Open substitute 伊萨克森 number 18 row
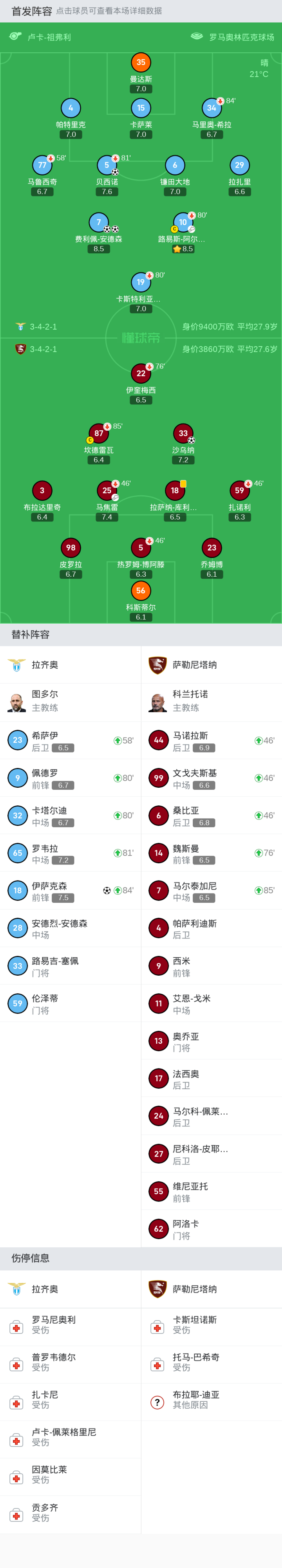 [70, 891]
